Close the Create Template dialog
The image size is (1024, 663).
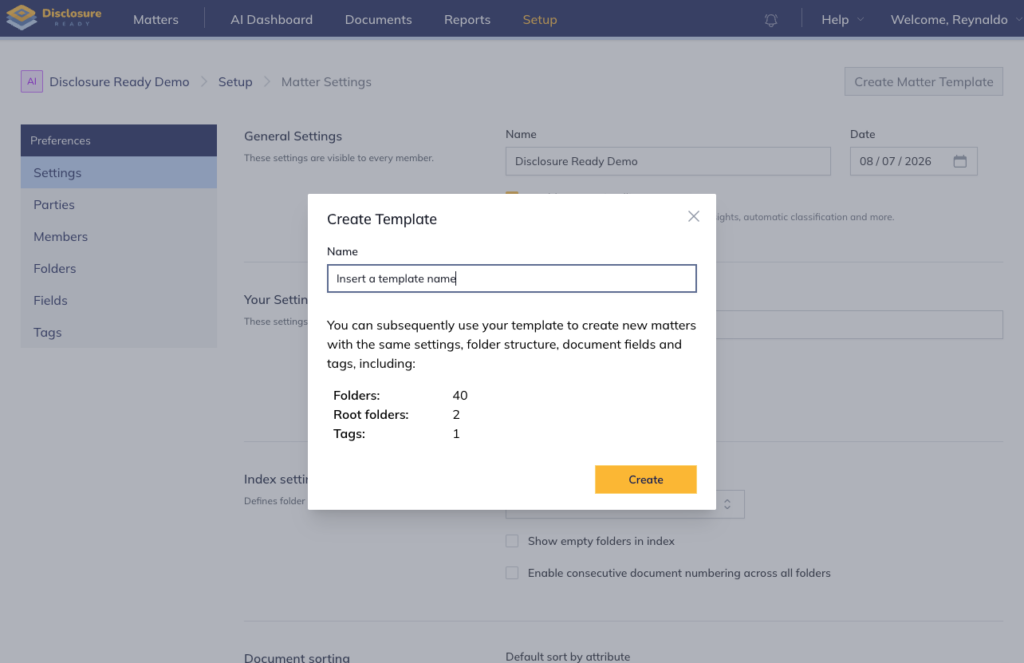point(693,216)
